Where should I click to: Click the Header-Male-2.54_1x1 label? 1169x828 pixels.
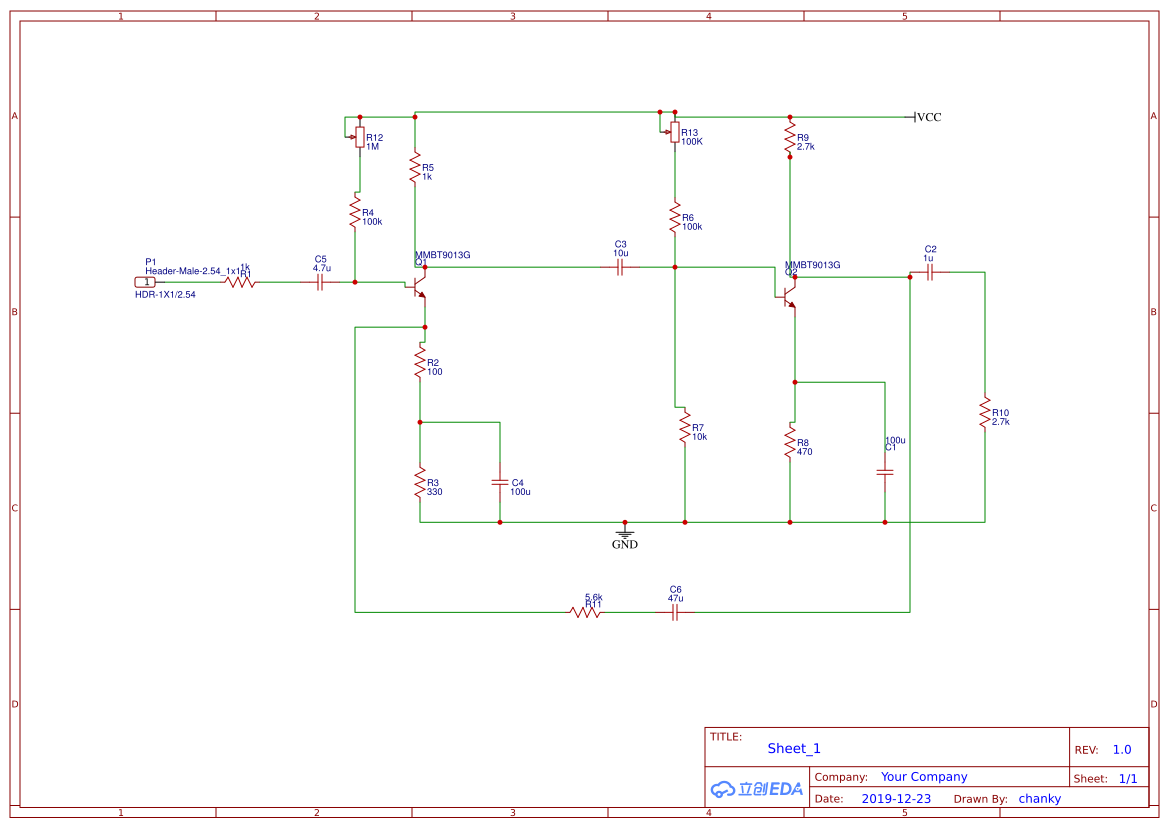tap(193, 271)
